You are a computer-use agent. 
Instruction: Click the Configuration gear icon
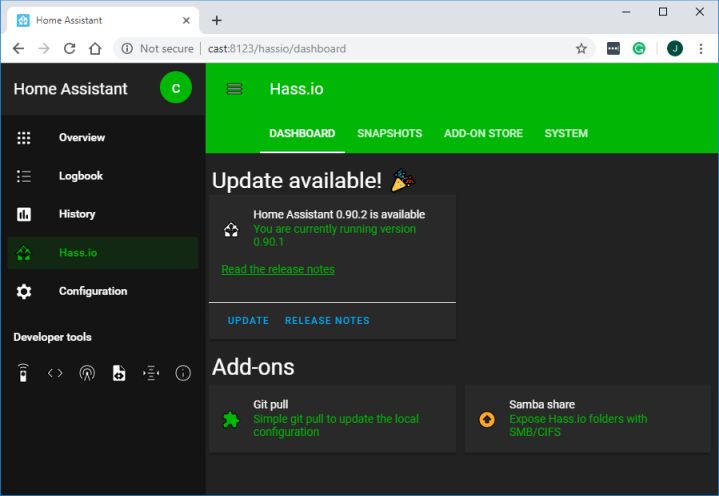24,291
